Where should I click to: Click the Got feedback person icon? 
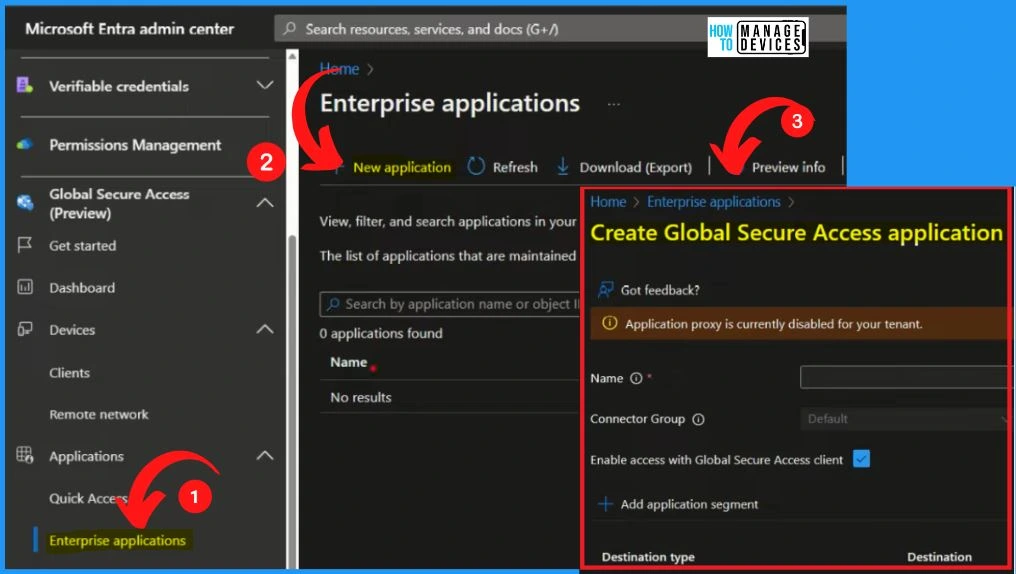605,290
